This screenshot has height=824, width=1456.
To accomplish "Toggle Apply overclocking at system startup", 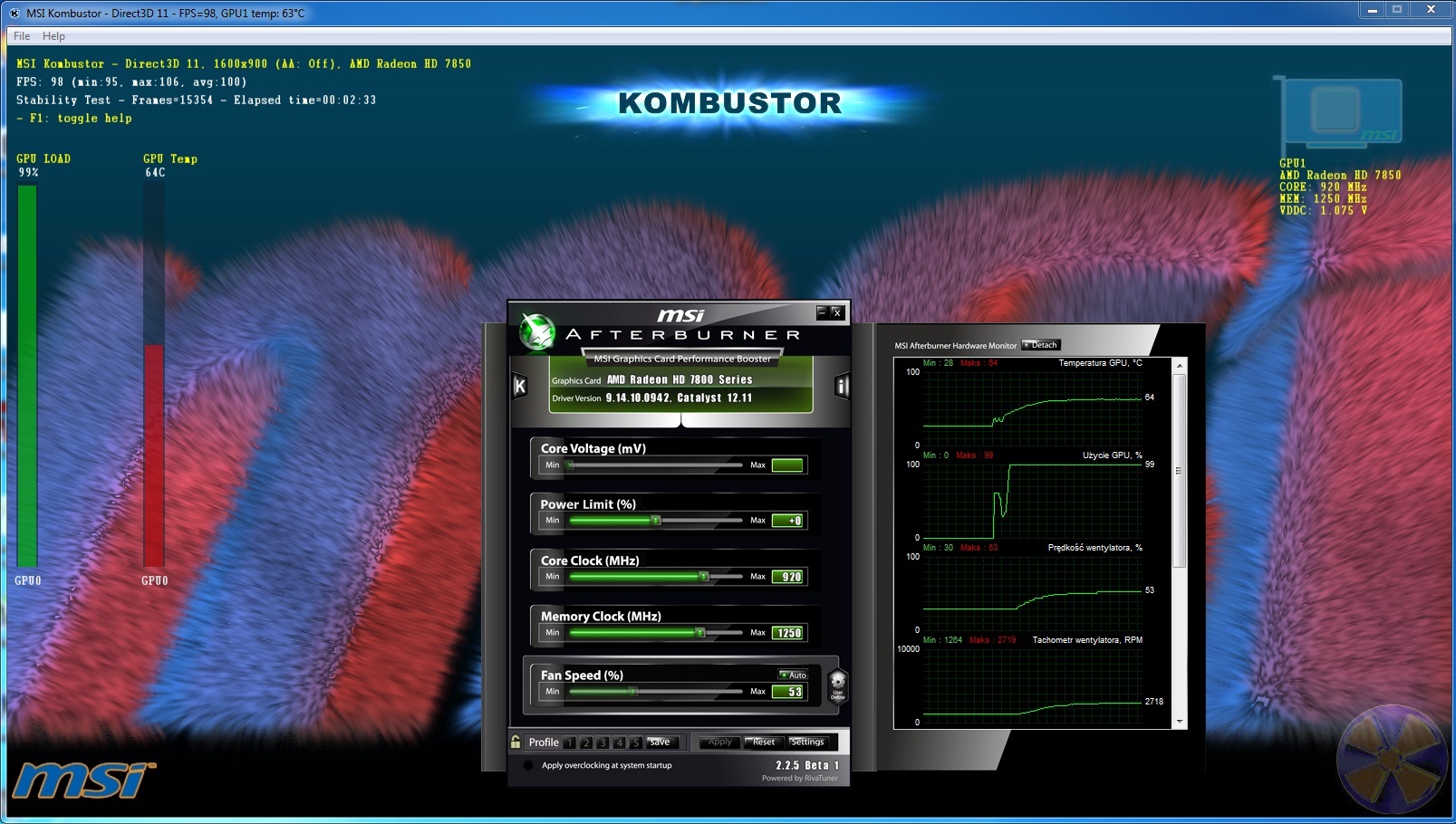I will [x=528, y=765].
